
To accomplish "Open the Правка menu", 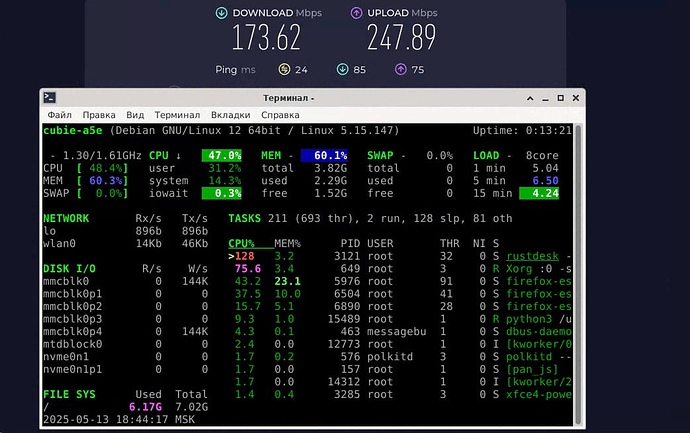I will click(99, 115).
